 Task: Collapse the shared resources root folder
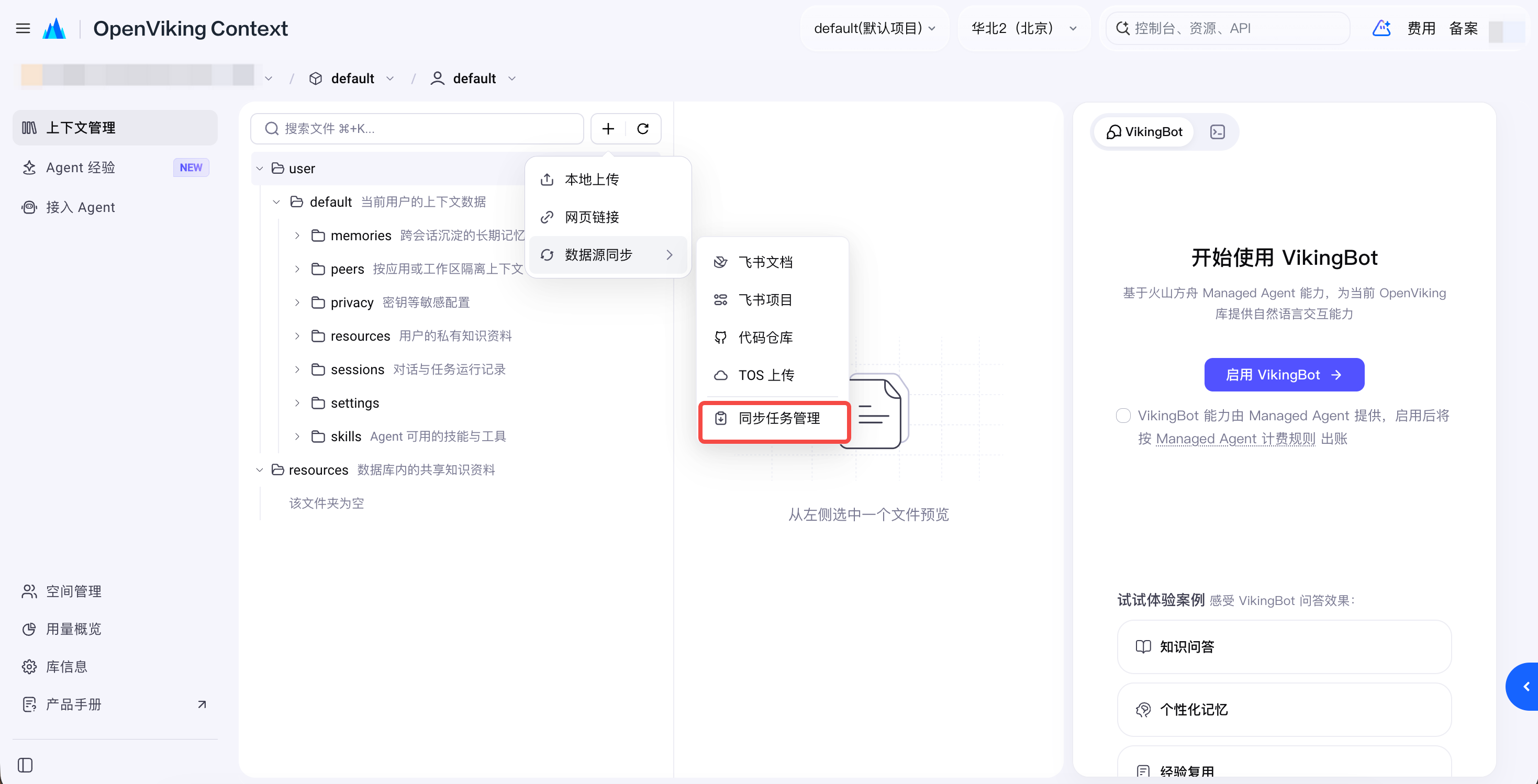pos(259,470)
